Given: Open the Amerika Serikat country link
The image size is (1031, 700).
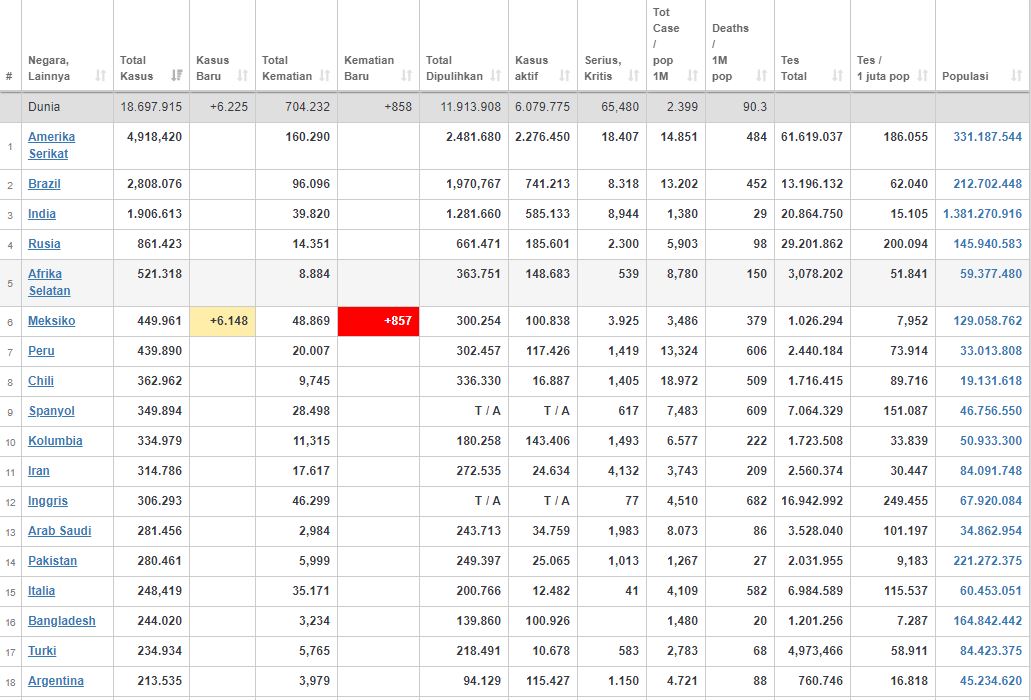Looking at the screenshot, I should [x=51, y=145].
